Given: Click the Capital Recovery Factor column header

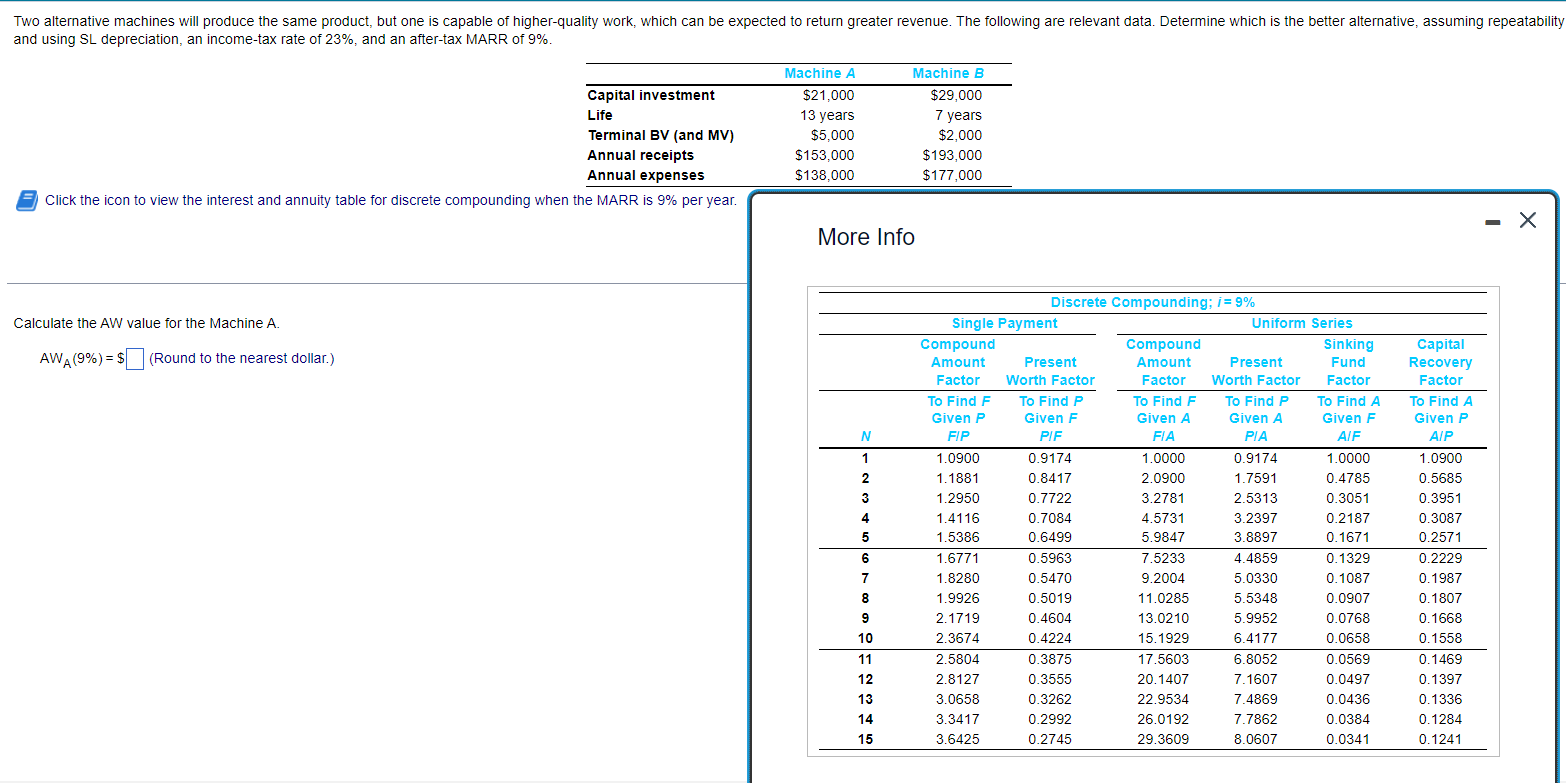Looking at the screenshot, I should point(1440,362).
